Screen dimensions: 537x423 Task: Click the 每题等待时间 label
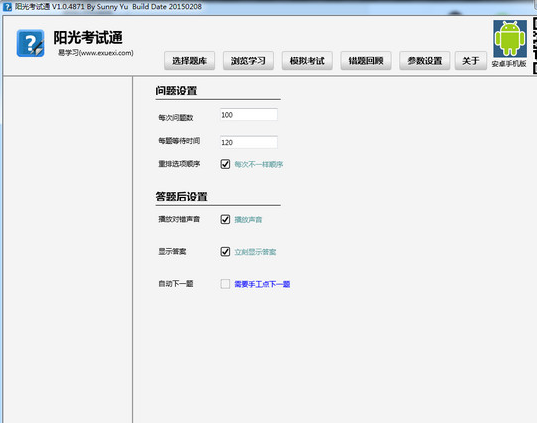point(179,141)
